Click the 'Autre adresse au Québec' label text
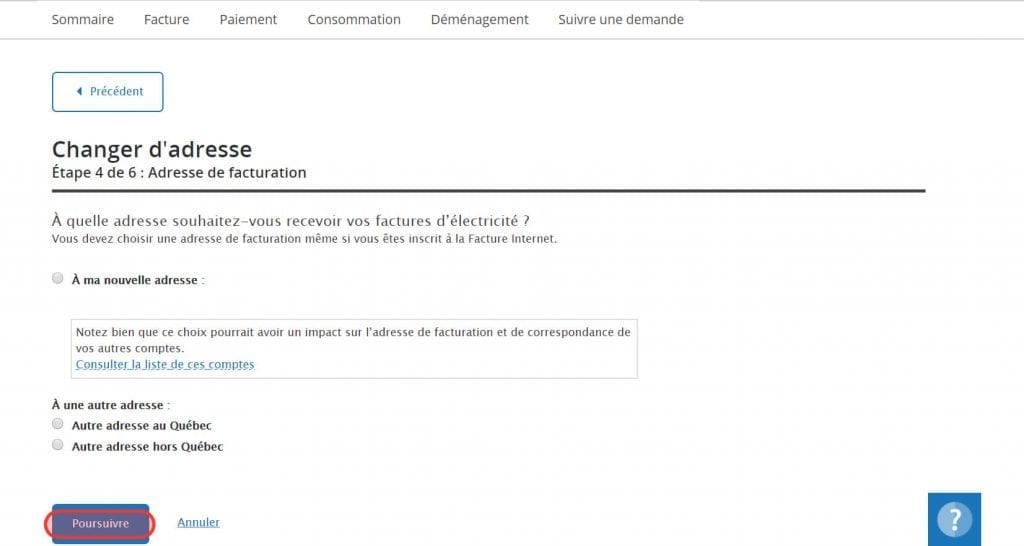 click(142, 425)
